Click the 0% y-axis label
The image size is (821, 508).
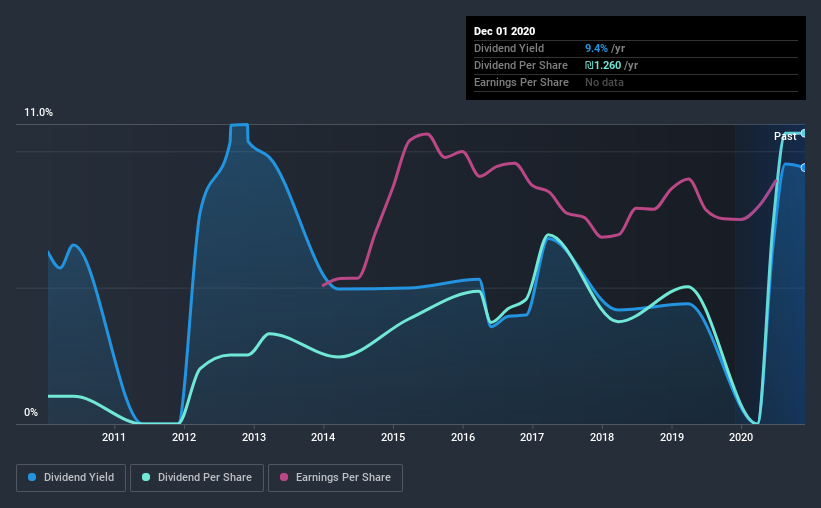pyautogui.click(x=31, y=412)
